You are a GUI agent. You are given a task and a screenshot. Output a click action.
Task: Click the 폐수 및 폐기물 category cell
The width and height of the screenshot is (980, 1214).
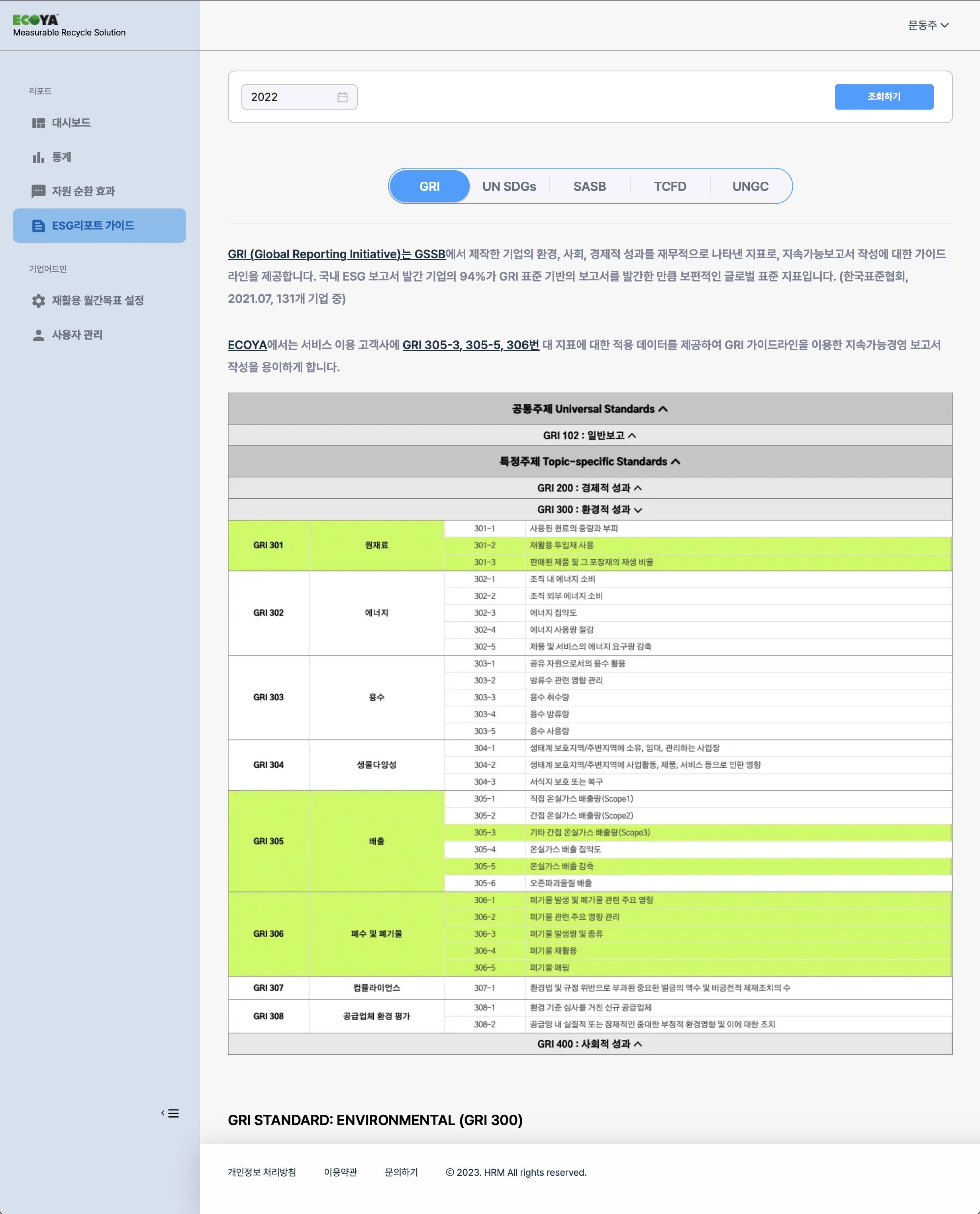tap(376, 934)
